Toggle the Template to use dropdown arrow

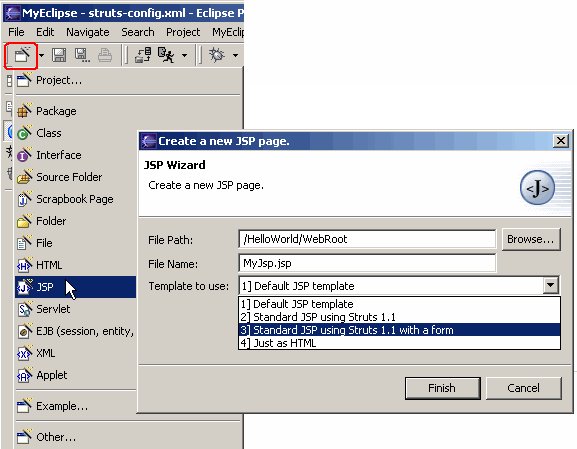(x=551, y=285)
